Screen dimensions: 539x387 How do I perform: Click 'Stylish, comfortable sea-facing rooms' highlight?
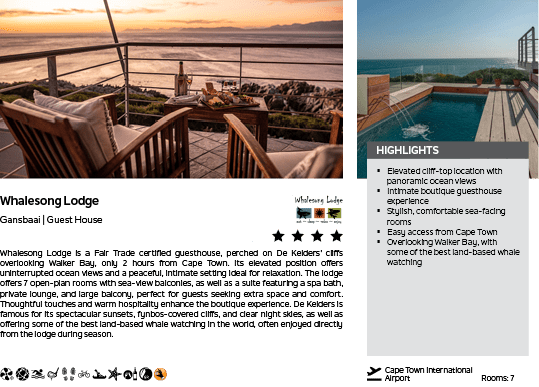pyautogui.click(x=446, y=216)
